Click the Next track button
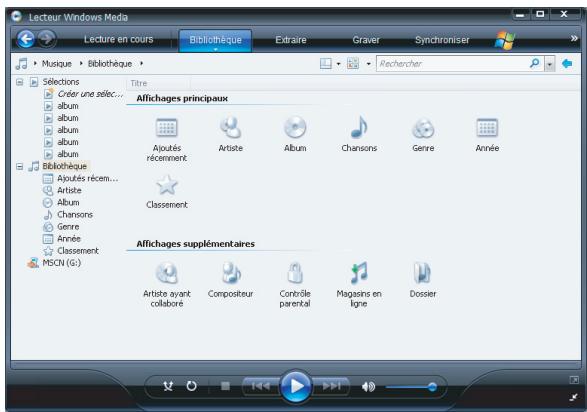The image size is (587, 412). [331, 386]
